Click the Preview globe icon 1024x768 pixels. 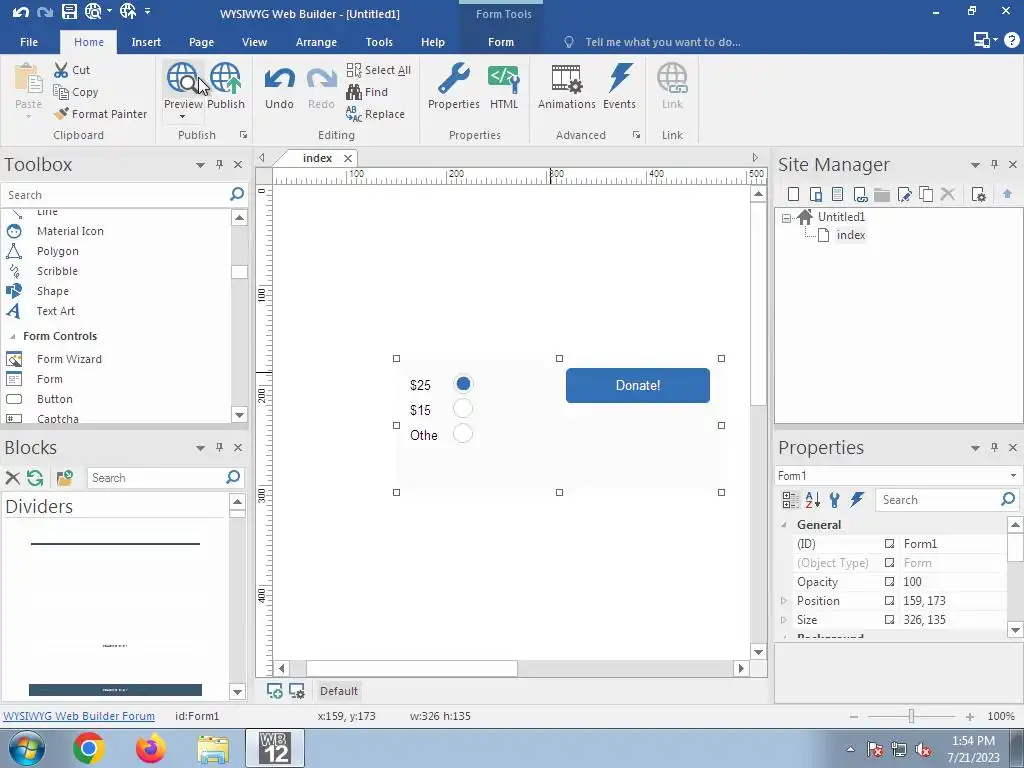[x=182, y=78]
